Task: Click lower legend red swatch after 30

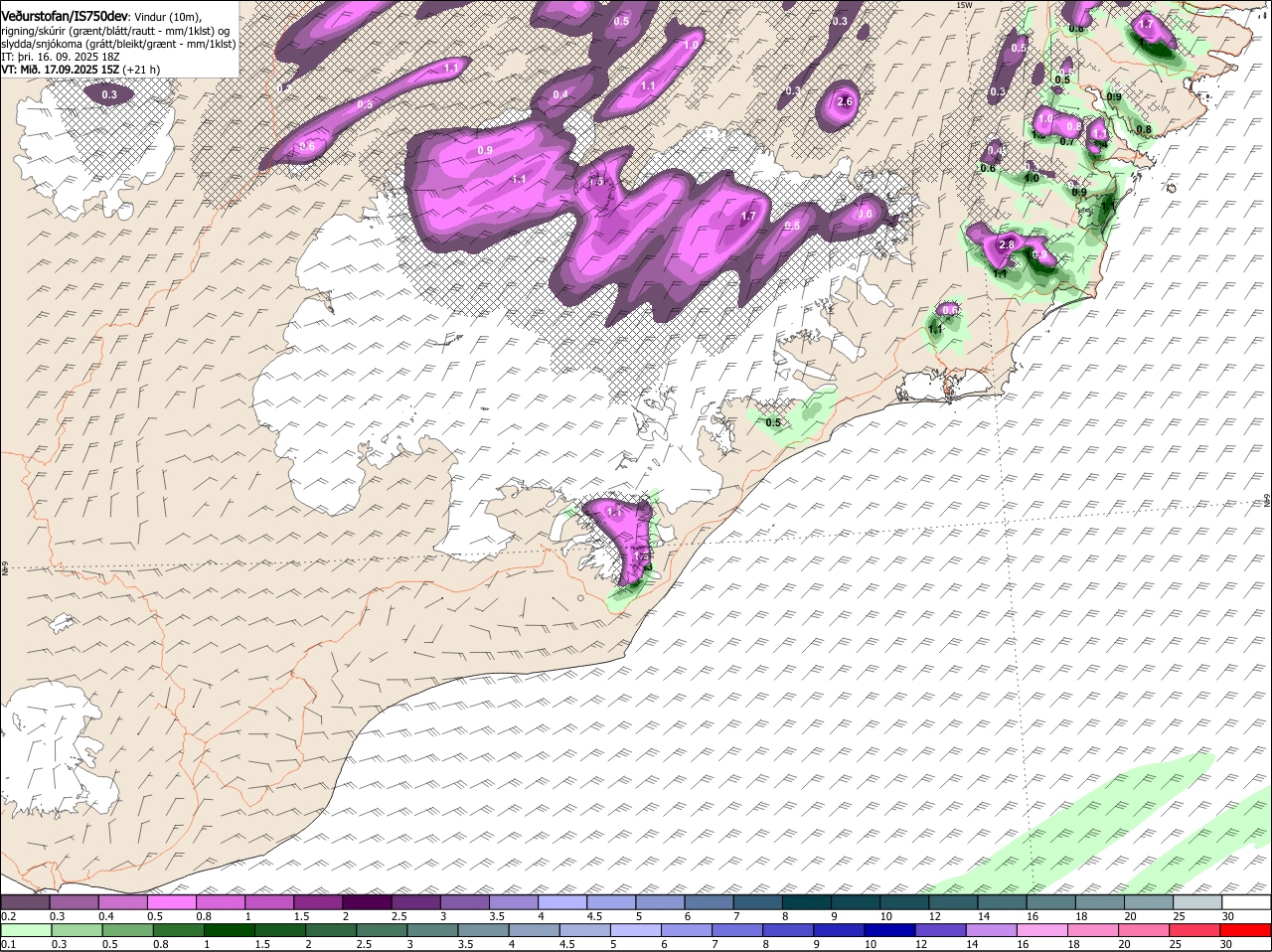Action: 1247,930
